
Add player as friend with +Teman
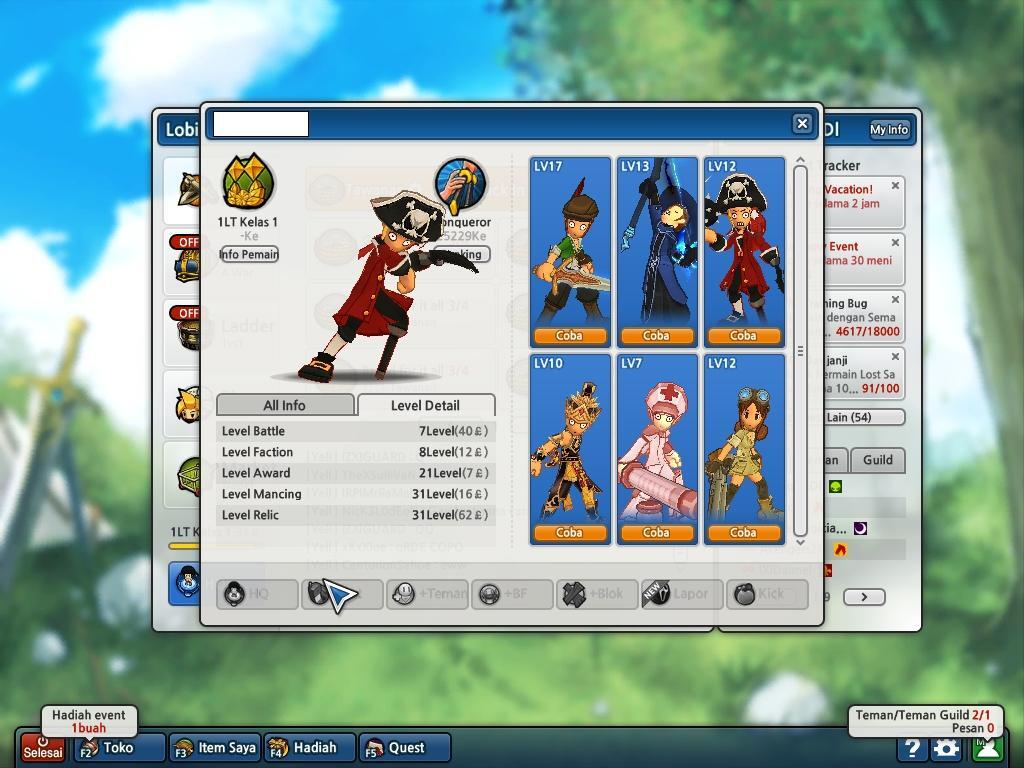(427, 594)
